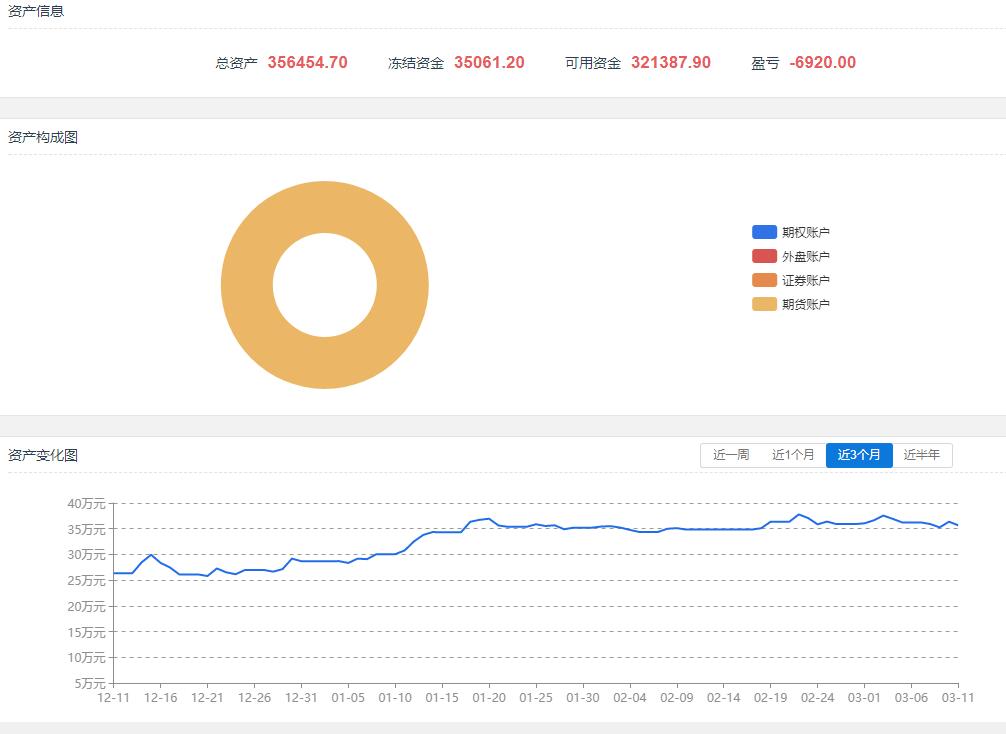The width and height of the screenshot is (1006, 734).
Task: Click the 可用资金 amount 321387.90
Action: [x=671, y=62]
